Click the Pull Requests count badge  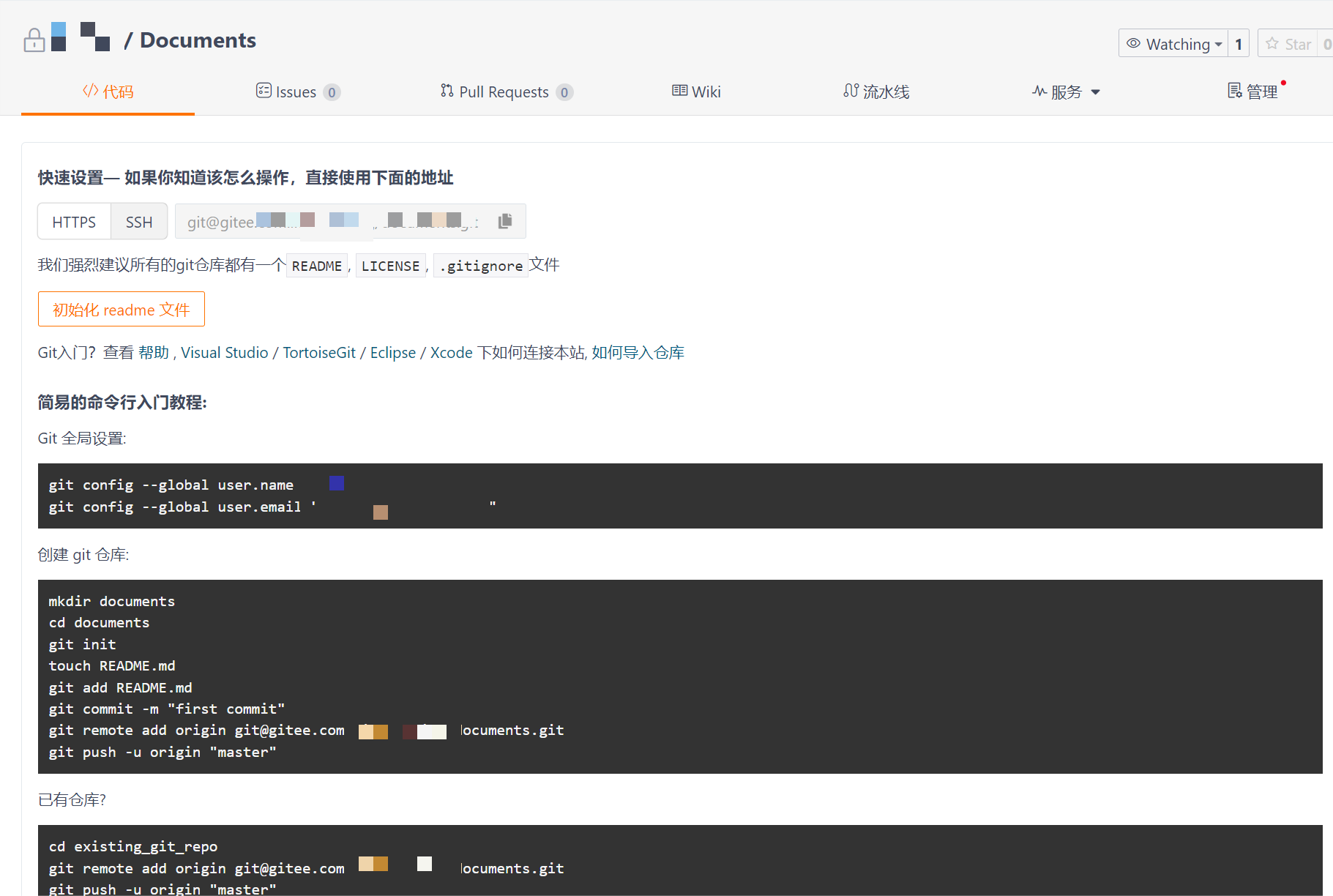click(564, 92)
